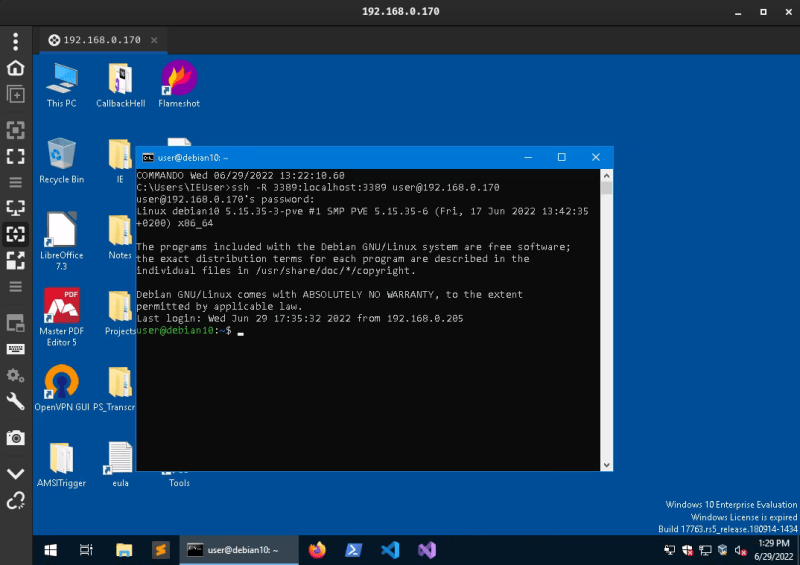800x565 pixels.
Task: Select Master PDF Editor 5 shortcut
Action: [x=62, y=316]
